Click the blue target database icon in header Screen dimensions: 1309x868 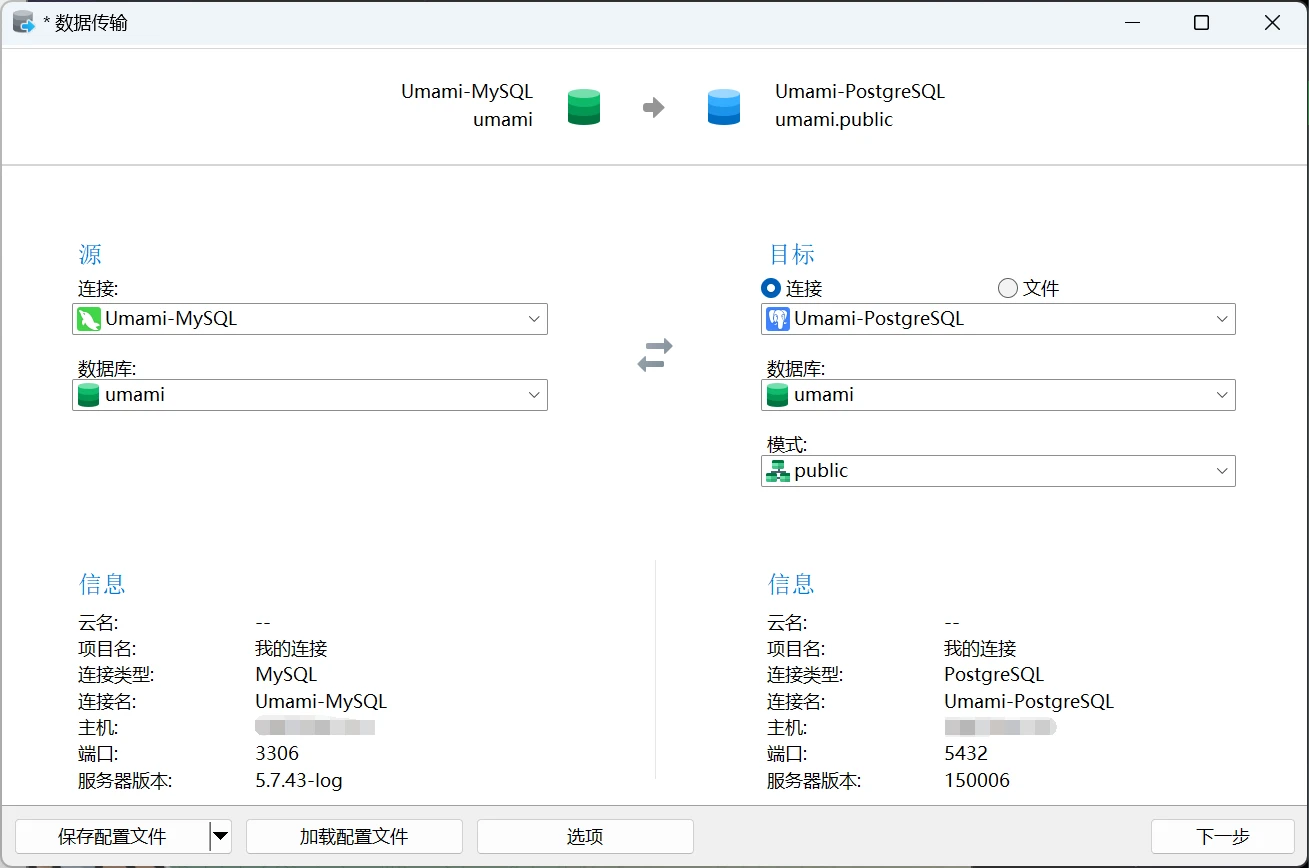coord(723,106)
